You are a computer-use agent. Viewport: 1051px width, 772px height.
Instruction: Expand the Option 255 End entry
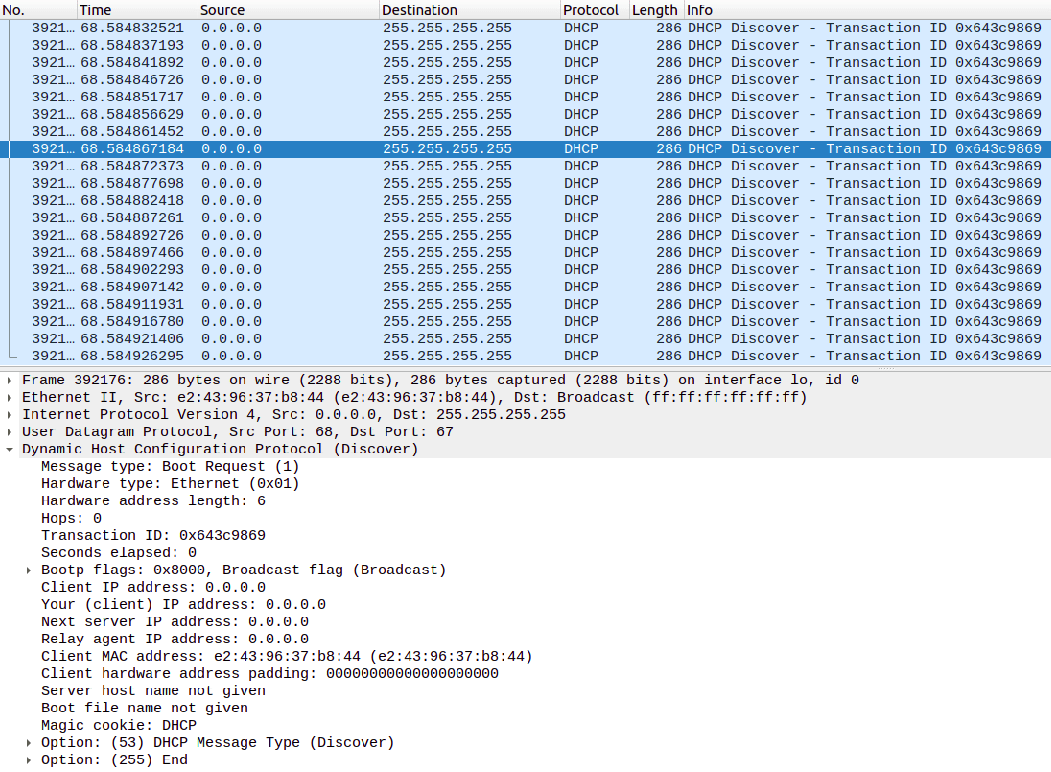coord(27,759)
